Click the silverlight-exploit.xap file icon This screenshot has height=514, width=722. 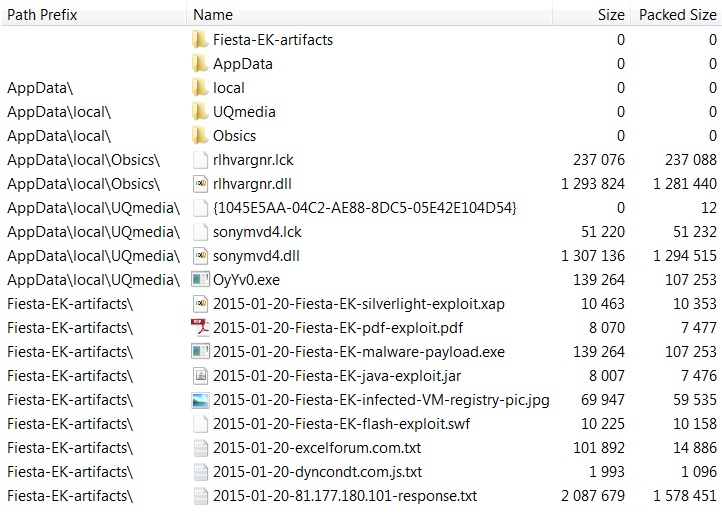coord(200,304)
